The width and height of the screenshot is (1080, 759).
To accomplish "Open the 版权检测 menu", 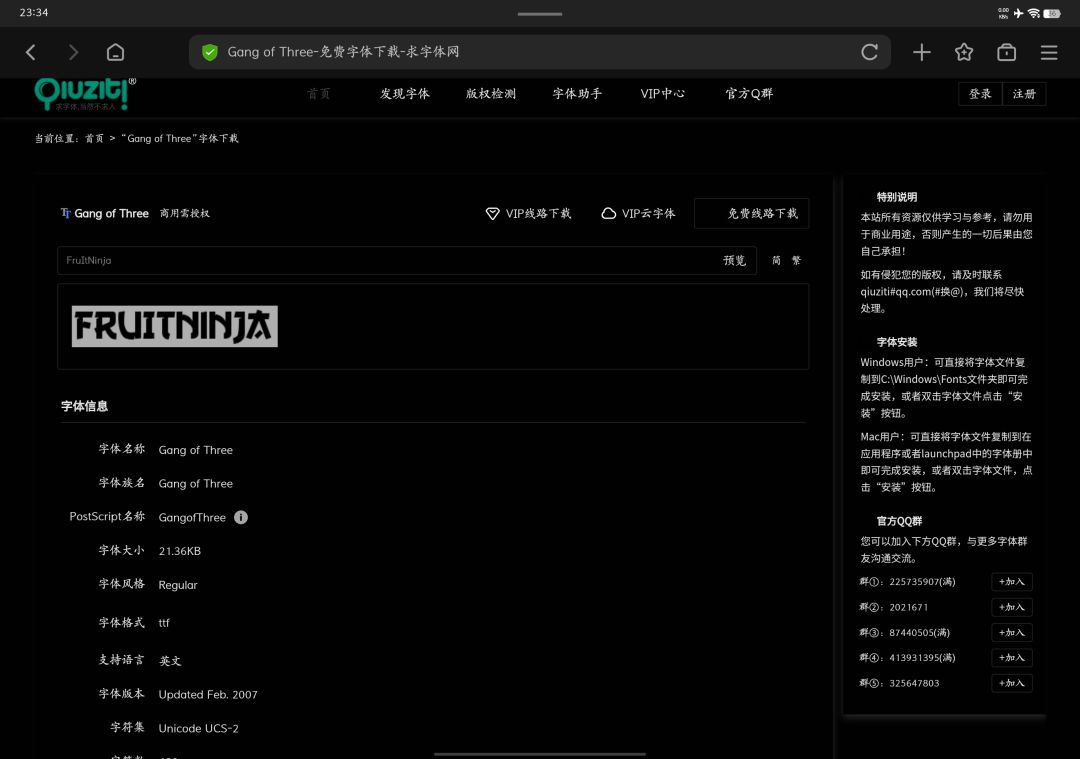I will click(x=490, y=94).
